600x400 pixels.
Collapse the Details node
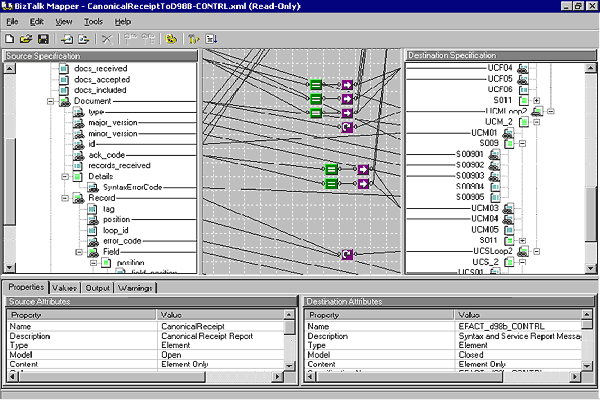coord(65,176)
